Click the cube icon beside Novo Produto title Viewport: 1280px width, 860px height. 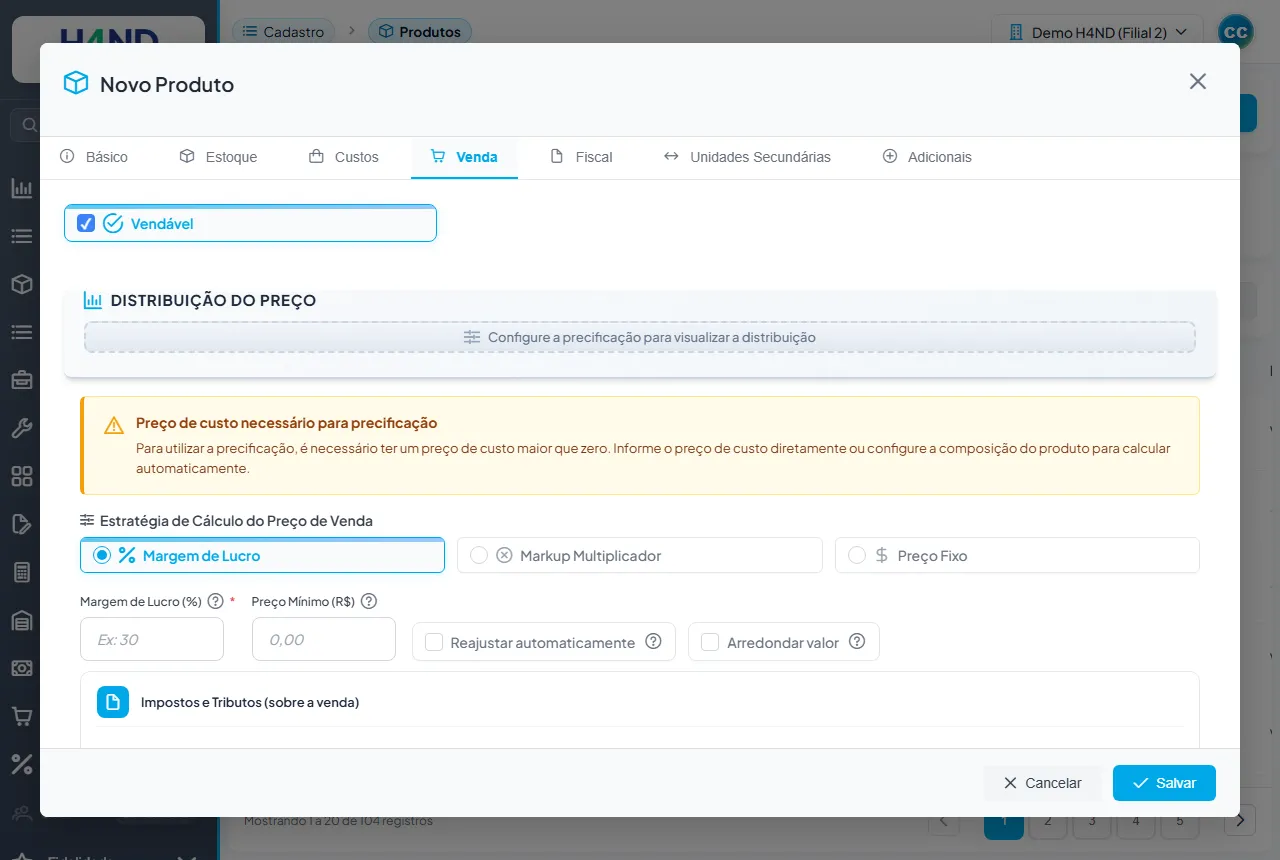[x=76, y=83]
